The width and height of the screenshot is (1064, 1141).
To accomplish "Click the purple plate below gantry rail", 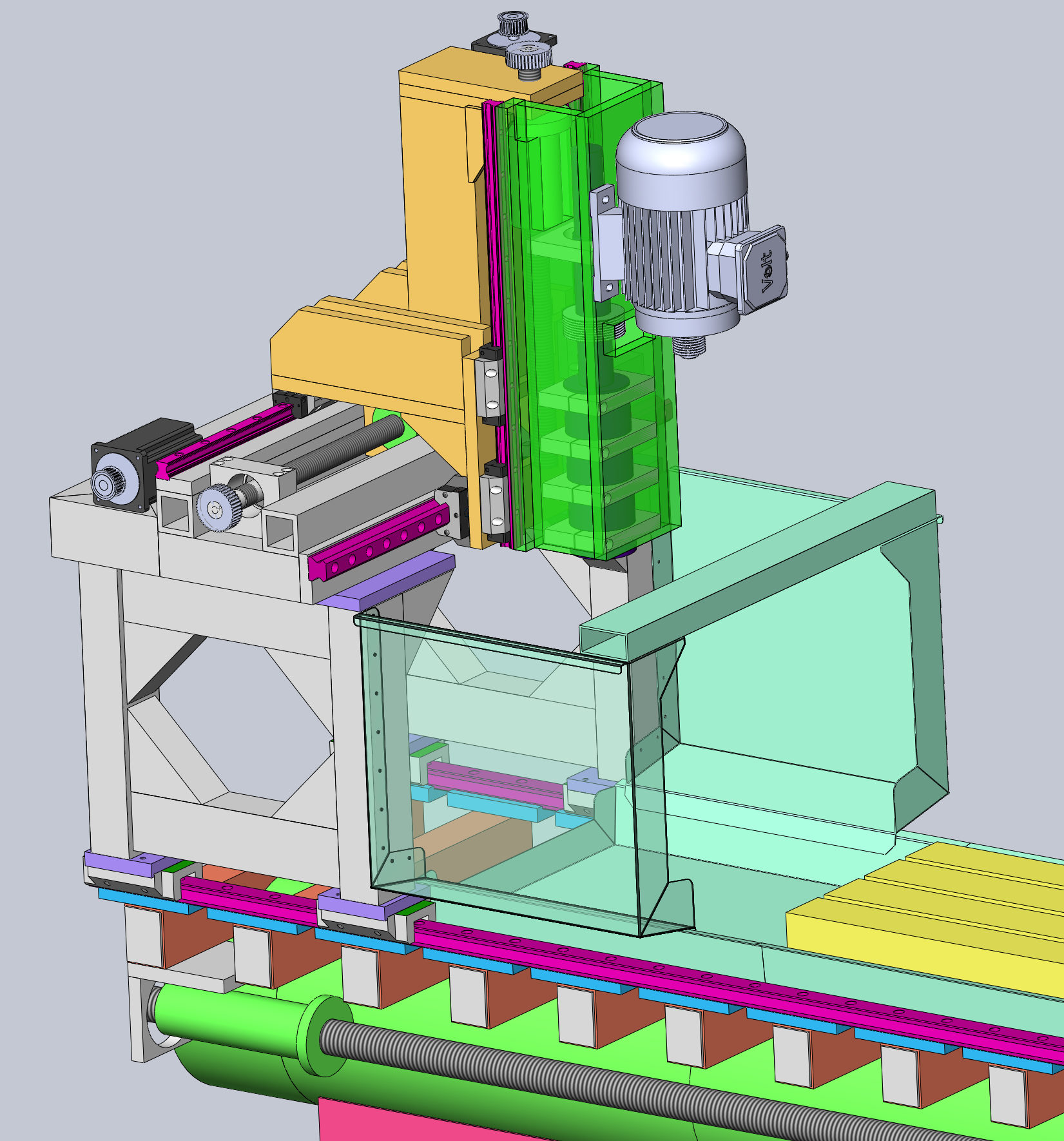I will [x=387, y=580].
